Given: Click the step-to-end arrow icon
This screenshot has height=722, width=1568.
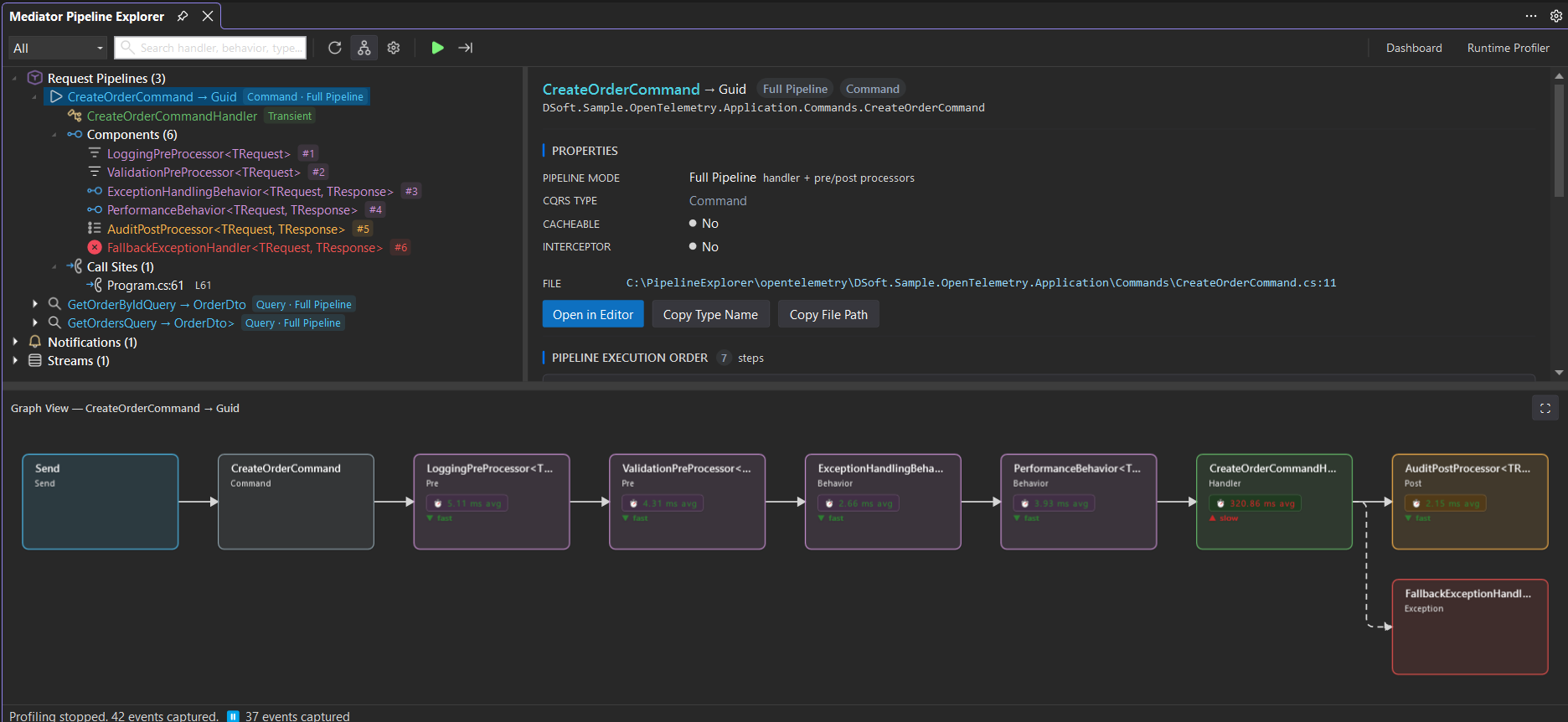Looking at the screenshot, I should [466, 48].
